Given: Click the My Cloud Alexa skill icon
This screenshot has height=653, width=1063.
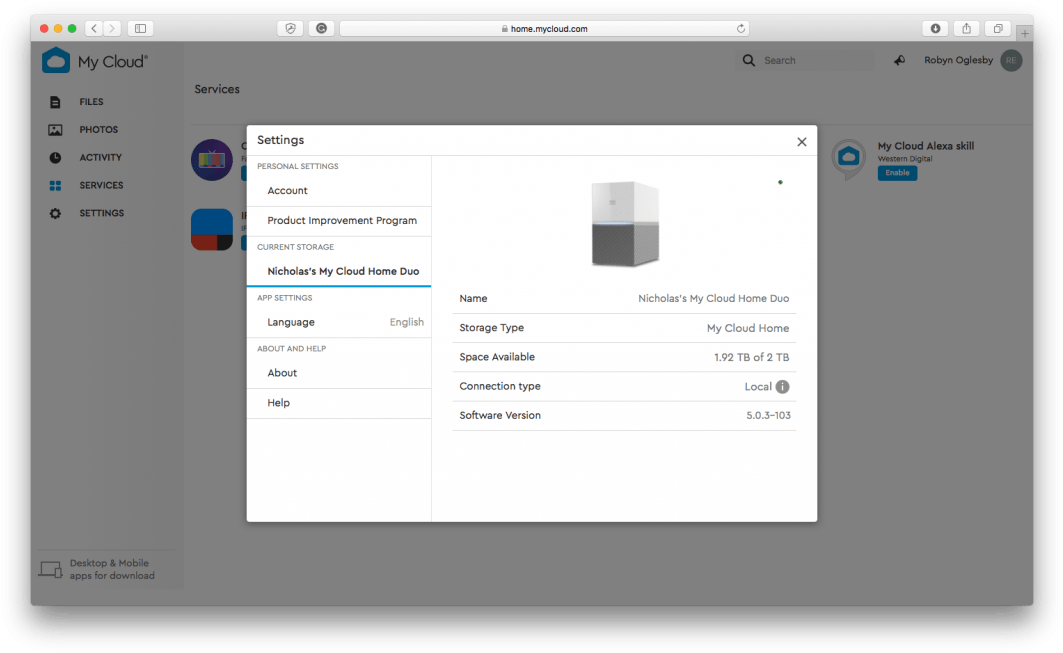Looking at the screenshot, I should (x=848, y=159).
